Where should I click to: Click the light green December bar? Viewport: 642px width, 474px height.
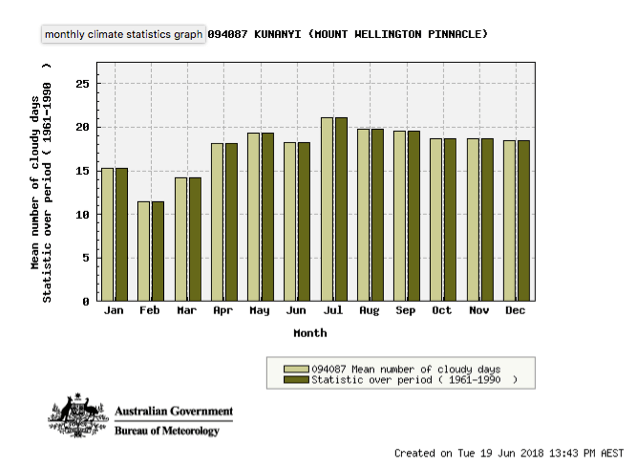[x=510, y=221]
